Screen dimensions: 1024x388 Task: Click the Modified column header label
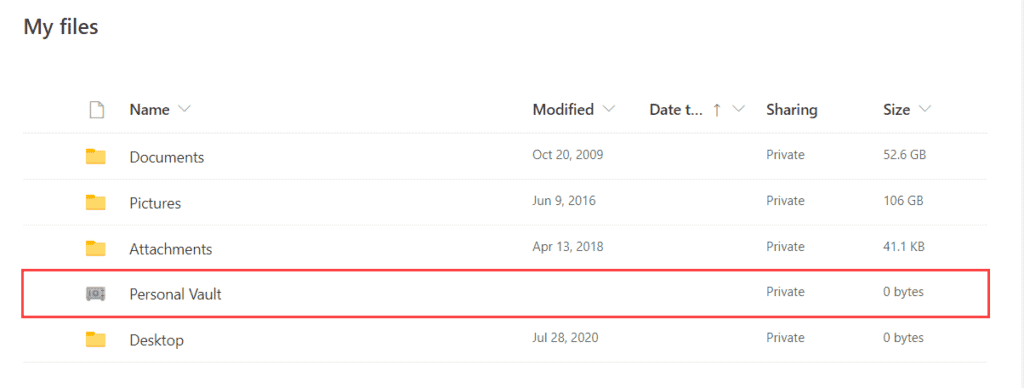point(563,110)
